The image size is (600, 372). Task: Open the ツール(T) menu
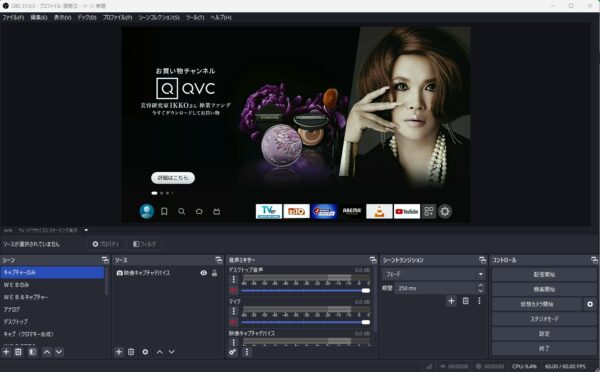click(195, 18)
